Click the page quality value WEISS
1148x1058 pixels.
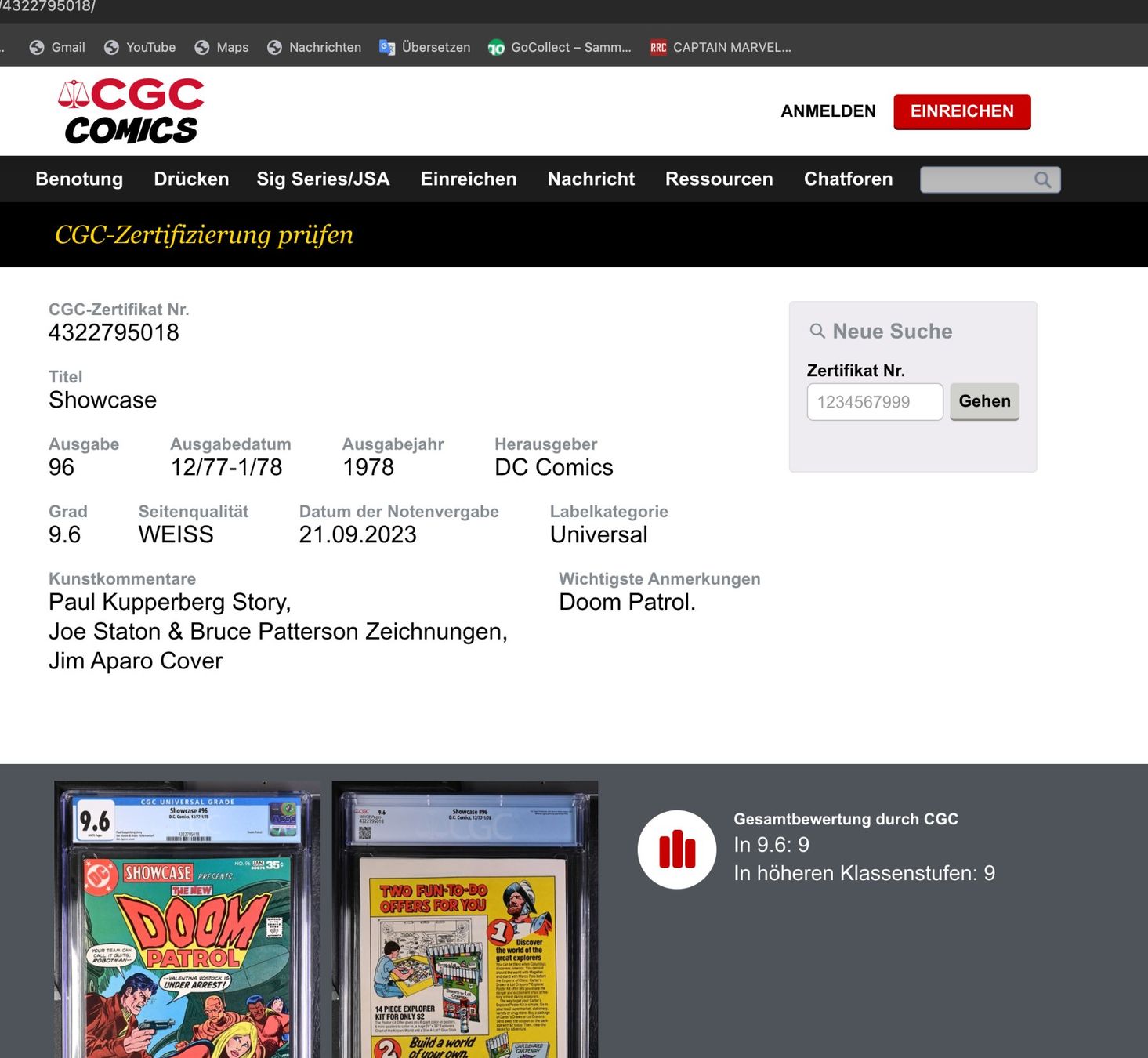click(176, 534)
